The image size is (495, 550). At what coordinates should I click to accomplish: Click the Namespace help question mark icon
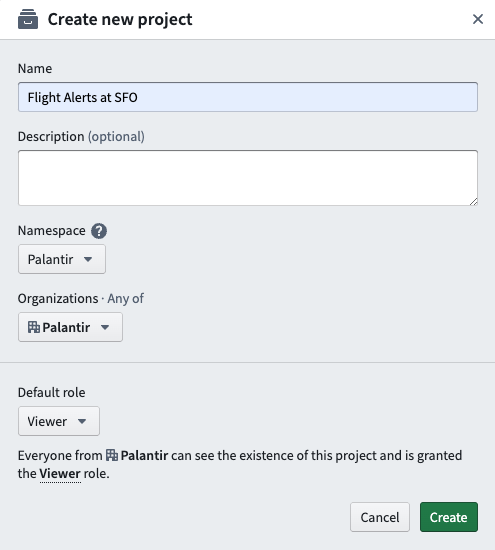click(x=99, y=231)
